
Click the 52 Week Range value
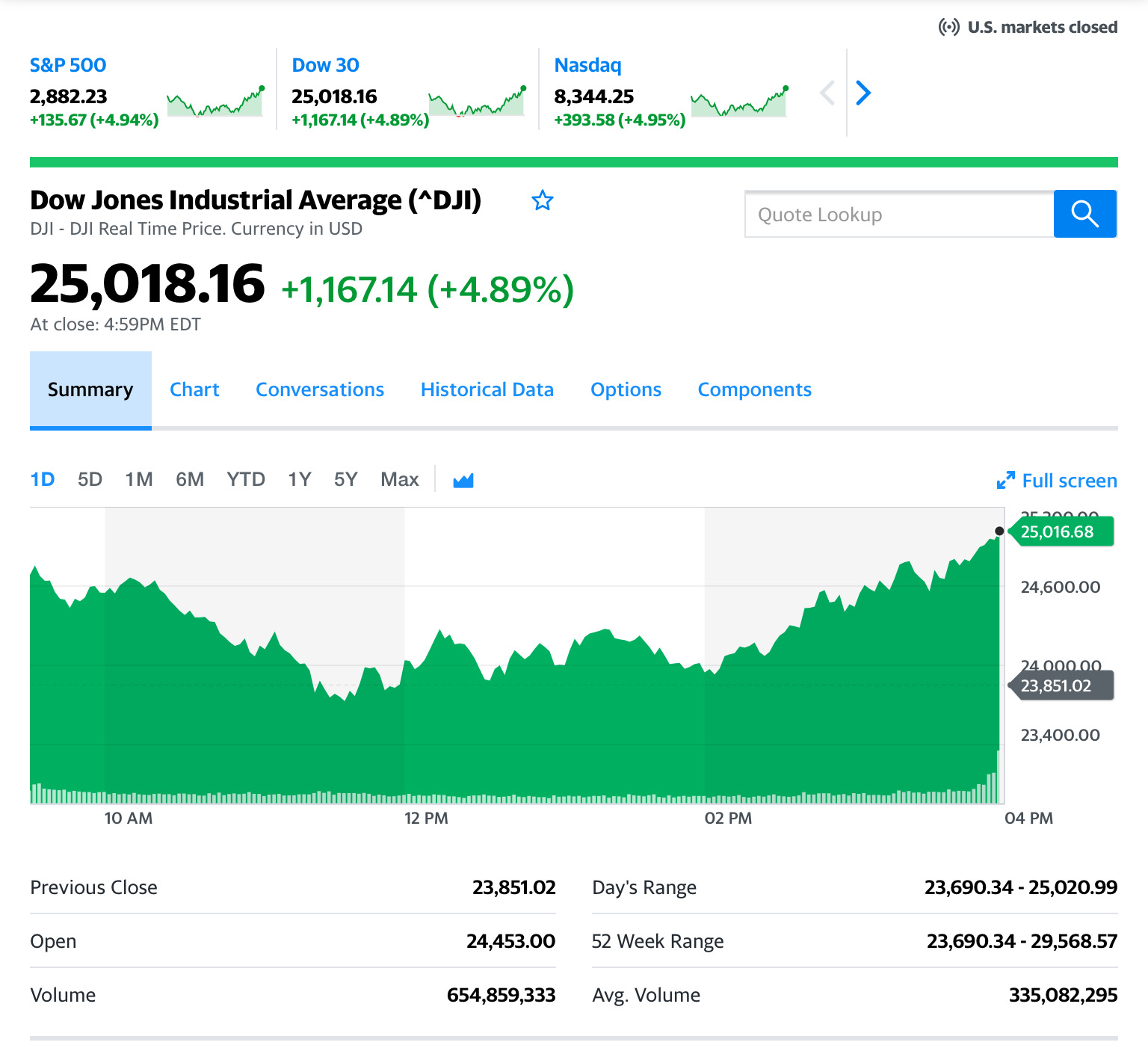tap(1022, 941)
